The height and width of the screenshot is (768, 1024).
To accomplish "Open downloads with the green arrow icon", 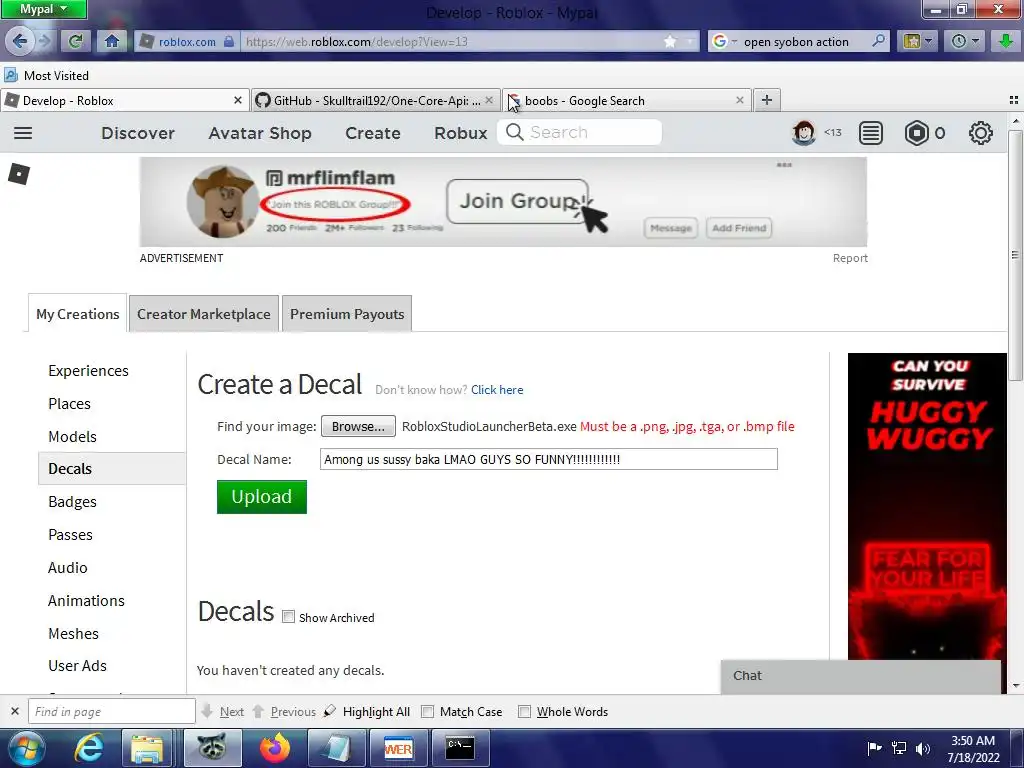I will tap(1006, 41).
